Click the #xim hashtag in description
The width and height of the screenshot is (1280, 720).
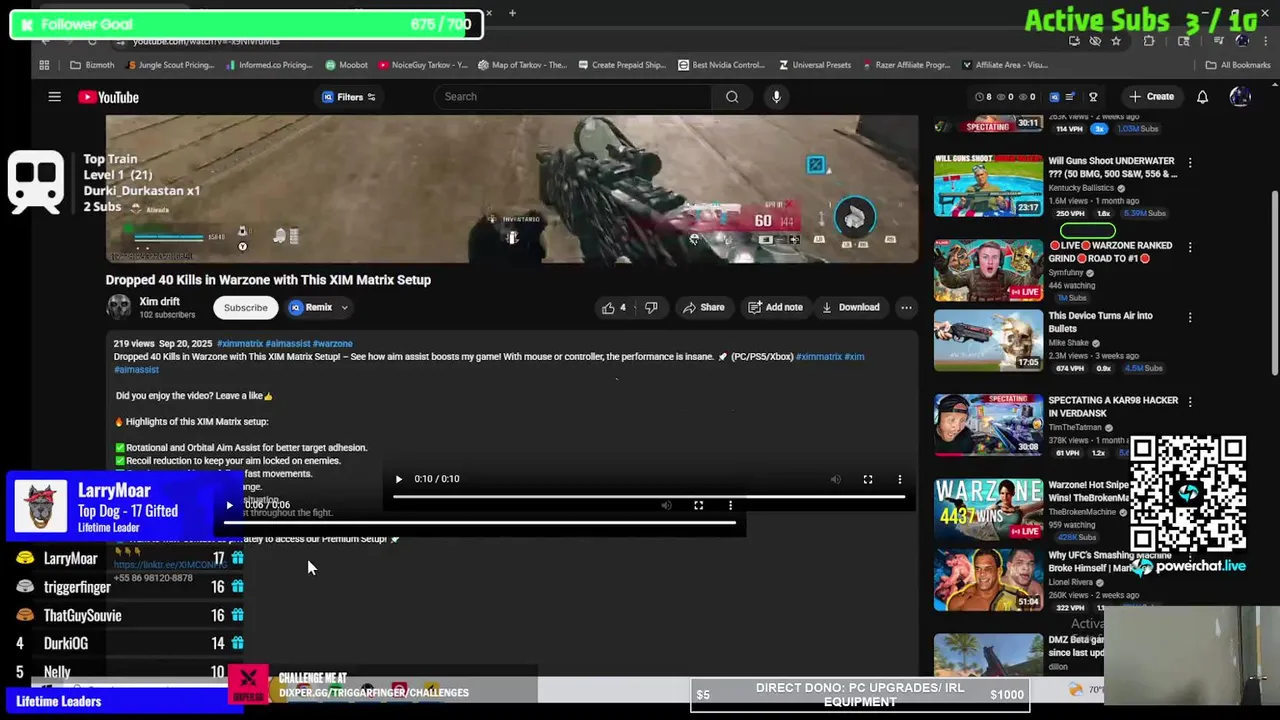[x=854, y=356]
